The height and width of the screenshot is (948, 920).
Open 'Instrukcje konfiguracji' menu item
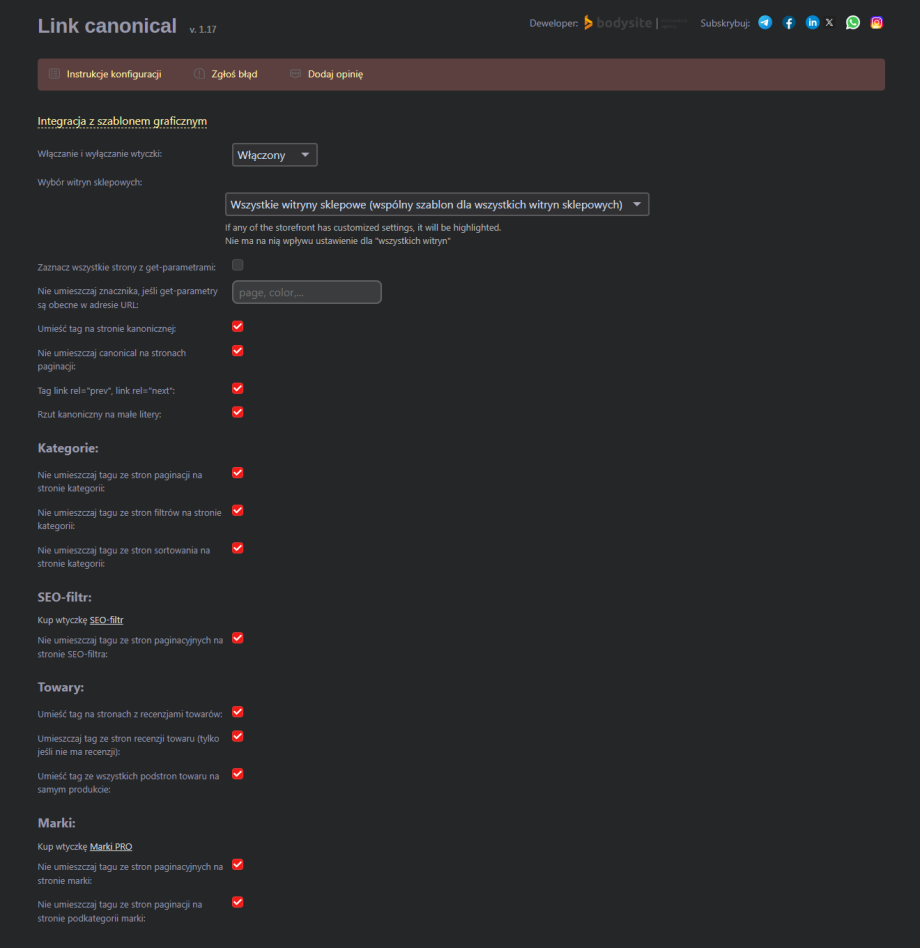(x=113, y=74)
